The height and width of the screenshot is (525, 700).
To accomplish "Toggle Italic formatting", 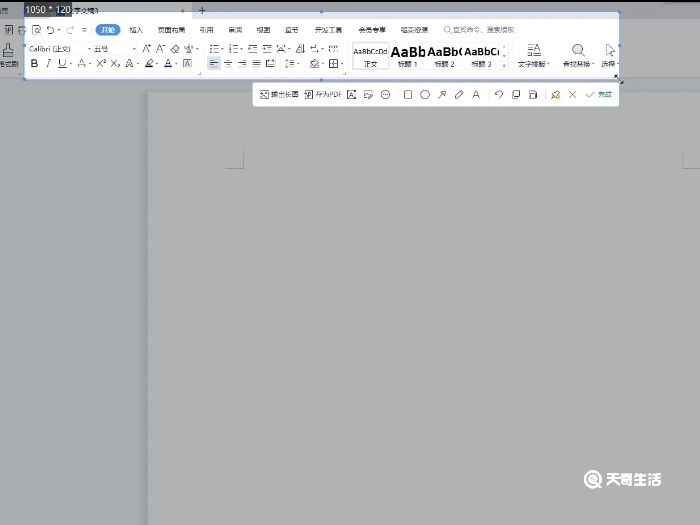I will coord(48,63).
